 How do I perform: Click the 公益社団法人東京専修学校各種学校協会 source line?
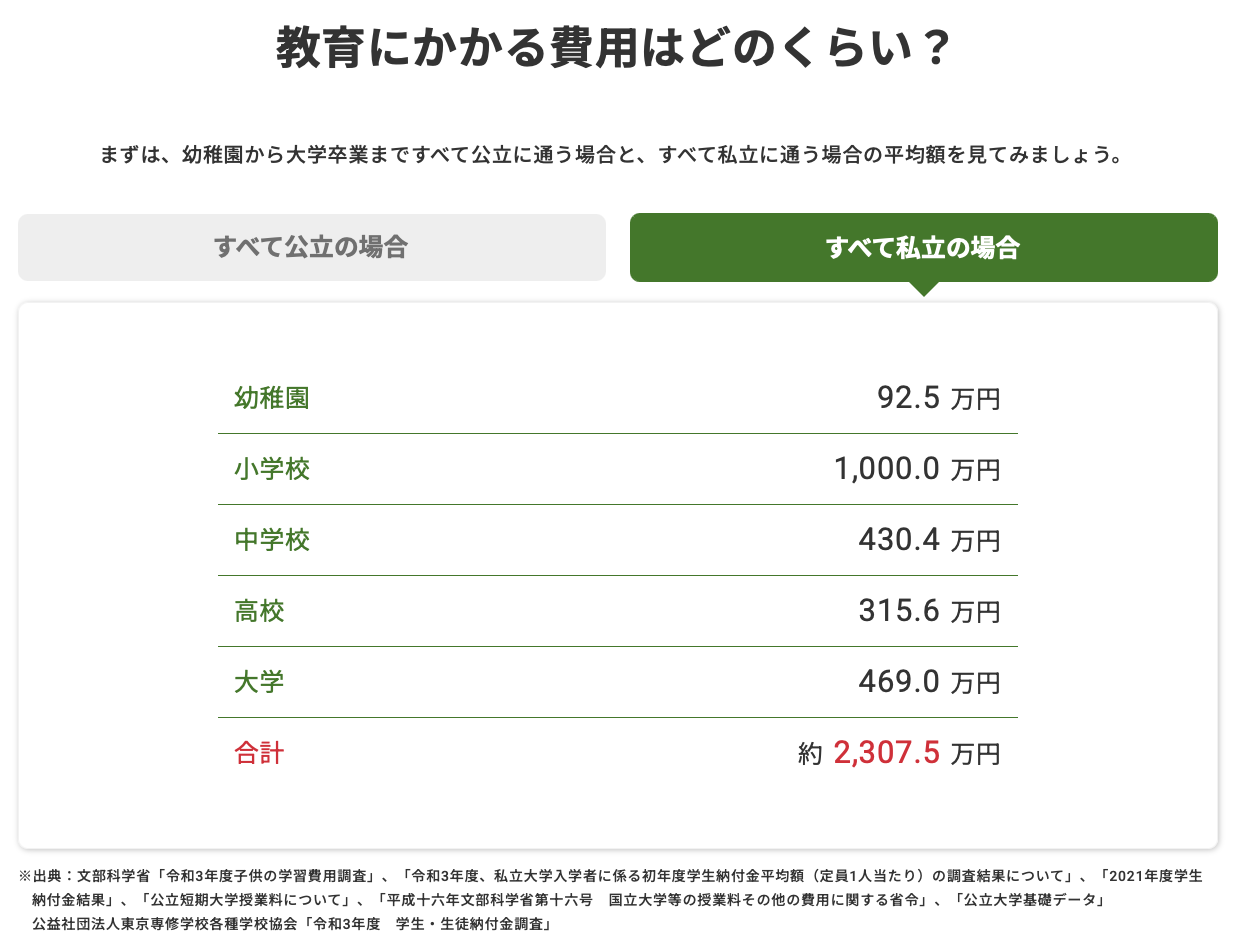click(290, 923)
